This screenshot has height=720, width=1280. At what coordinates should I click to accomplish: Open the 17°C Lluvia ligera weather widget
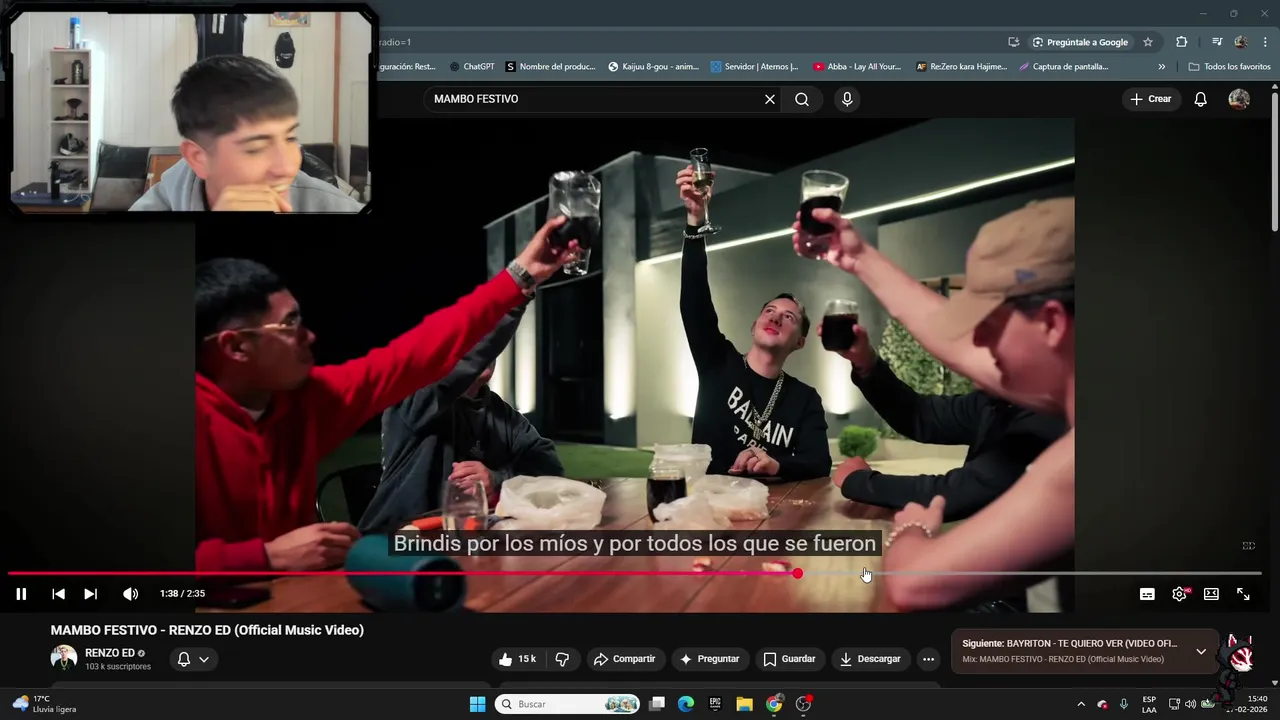pos(44,704)
